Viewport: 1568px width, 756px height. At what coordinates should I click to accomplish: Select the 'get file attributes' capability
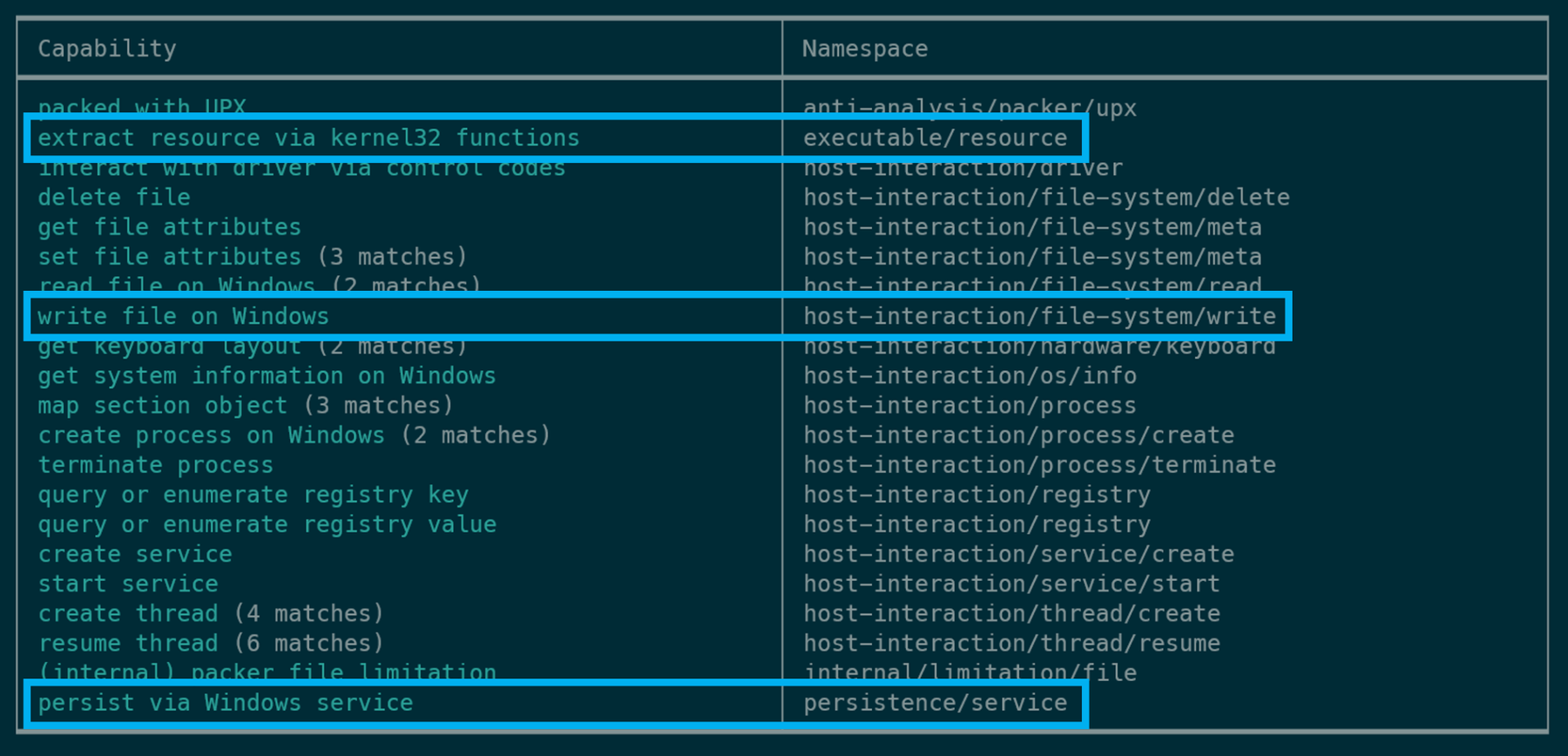169,227
